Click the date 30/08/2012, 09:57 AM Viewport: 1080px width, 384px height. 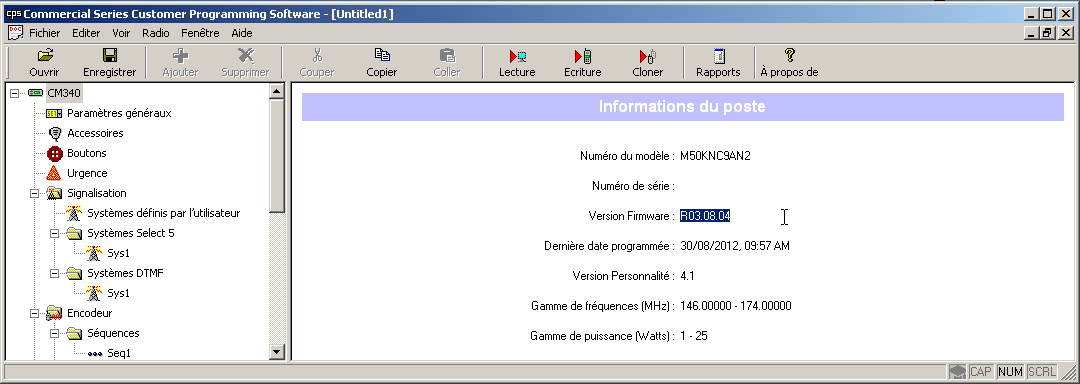[x=735, y=246]
